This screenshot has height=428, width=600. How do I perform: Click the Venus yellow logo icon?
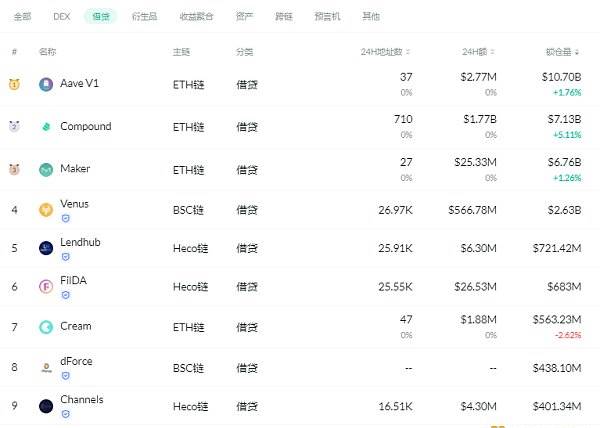coord(46,210)
